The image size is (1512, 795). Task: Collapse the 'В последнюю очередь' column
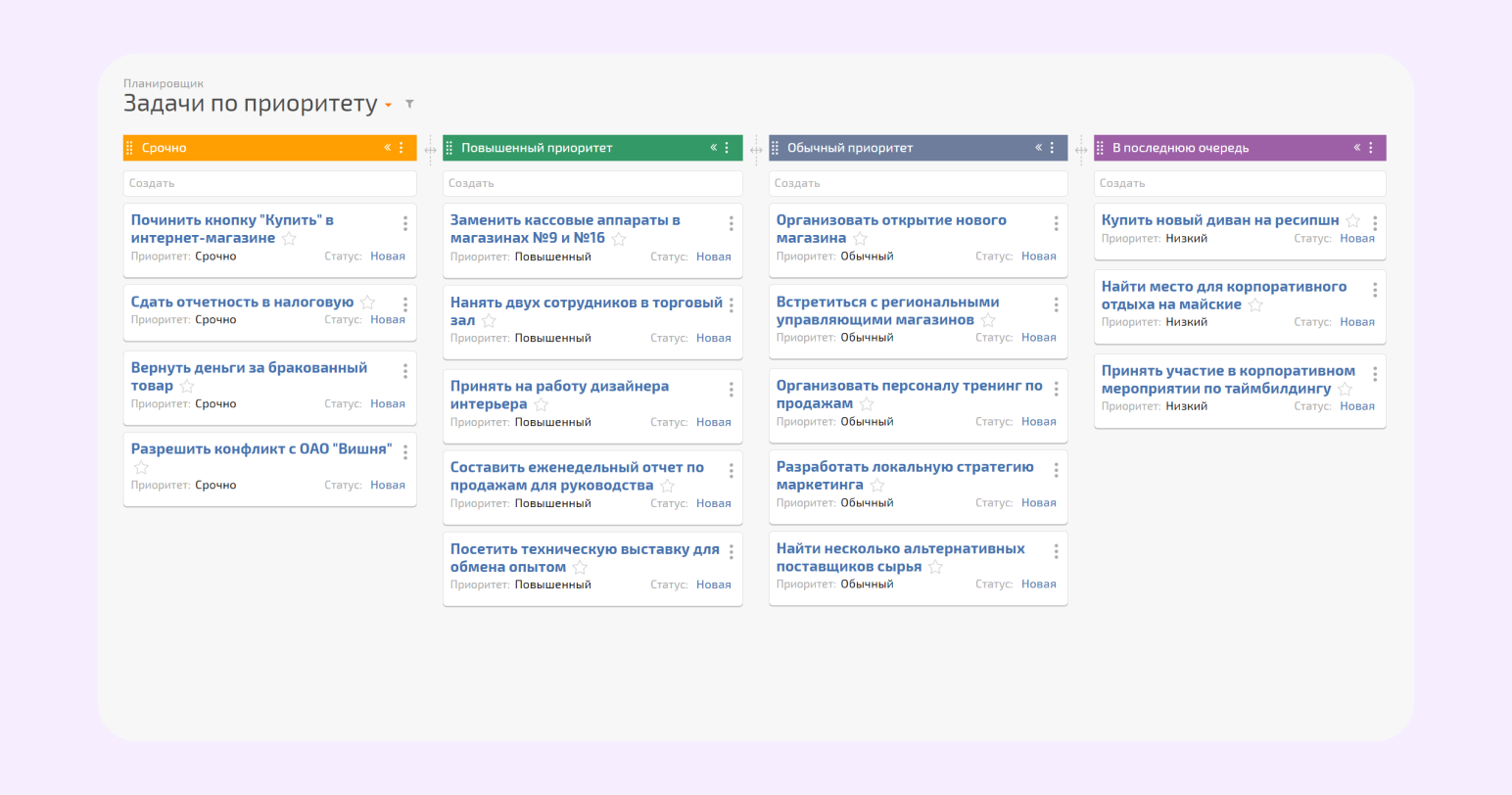click(x=1357, y=148)
